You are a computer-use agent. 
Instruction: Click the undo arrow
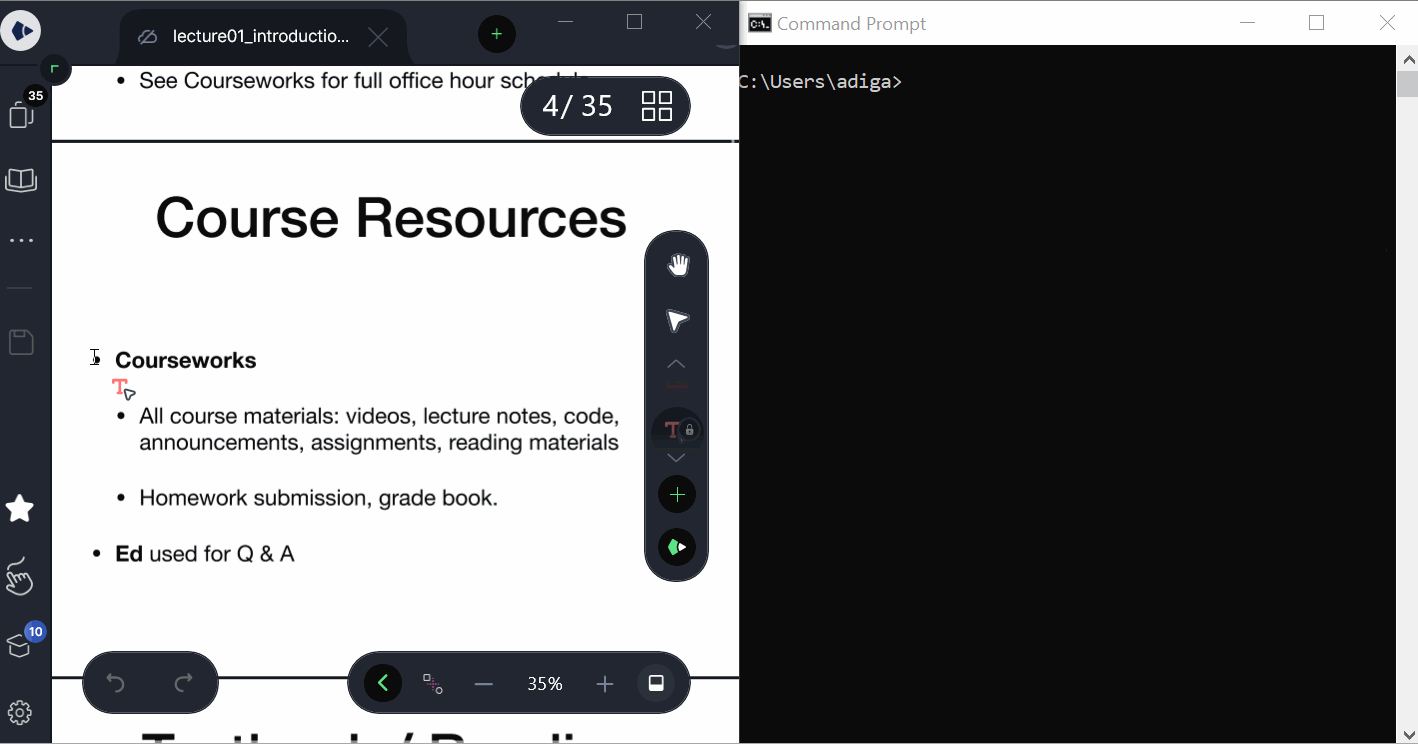[116, 683]
